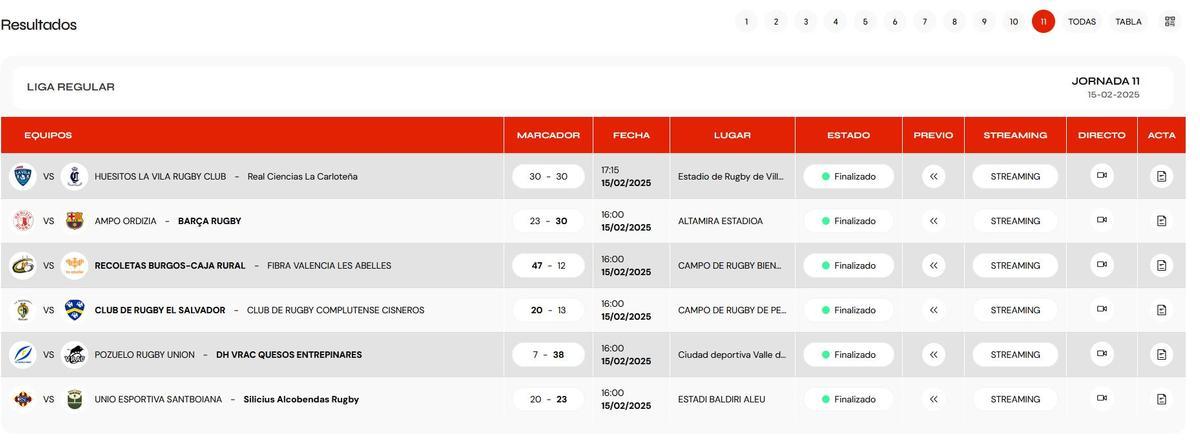
Task: Click ALTAMIRA ESTADIOA venue
Action: pos(720,221)
